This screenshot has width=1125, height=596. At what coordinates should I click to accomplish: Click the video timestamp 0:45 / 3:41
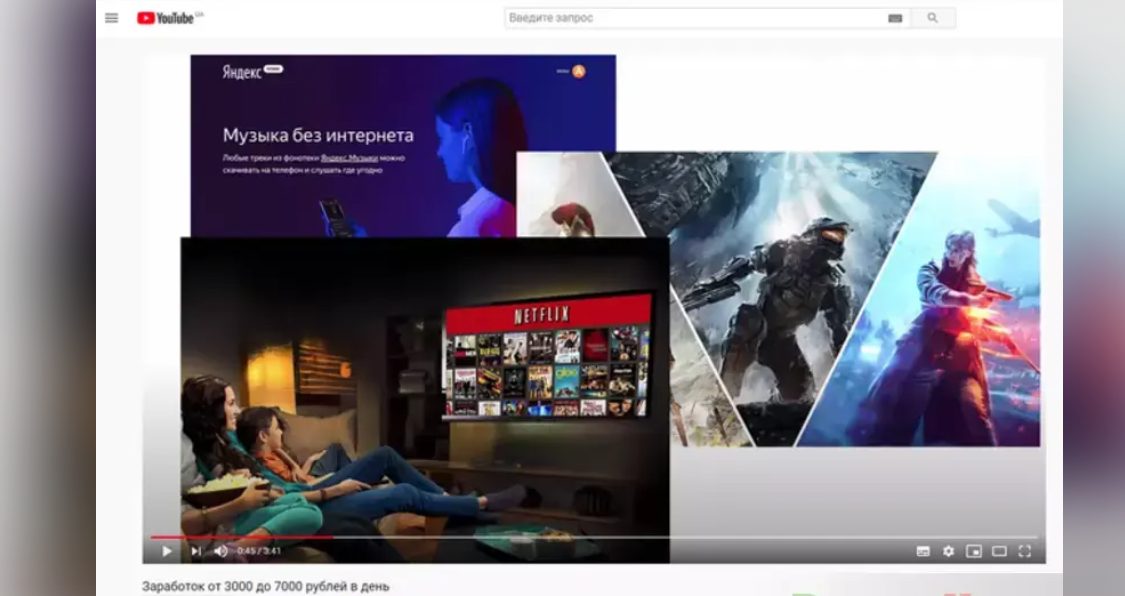pos(258,551)
